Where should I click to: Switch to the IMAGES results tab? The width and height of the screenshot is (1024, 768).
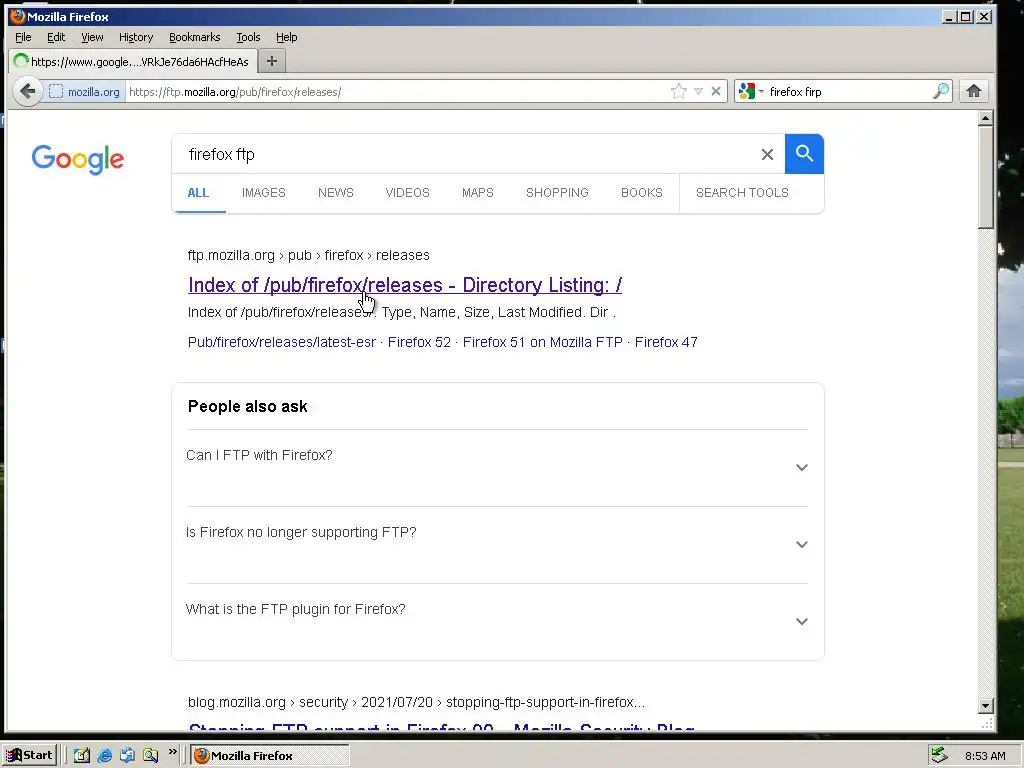pyautogui.click(x=264, y=193)
